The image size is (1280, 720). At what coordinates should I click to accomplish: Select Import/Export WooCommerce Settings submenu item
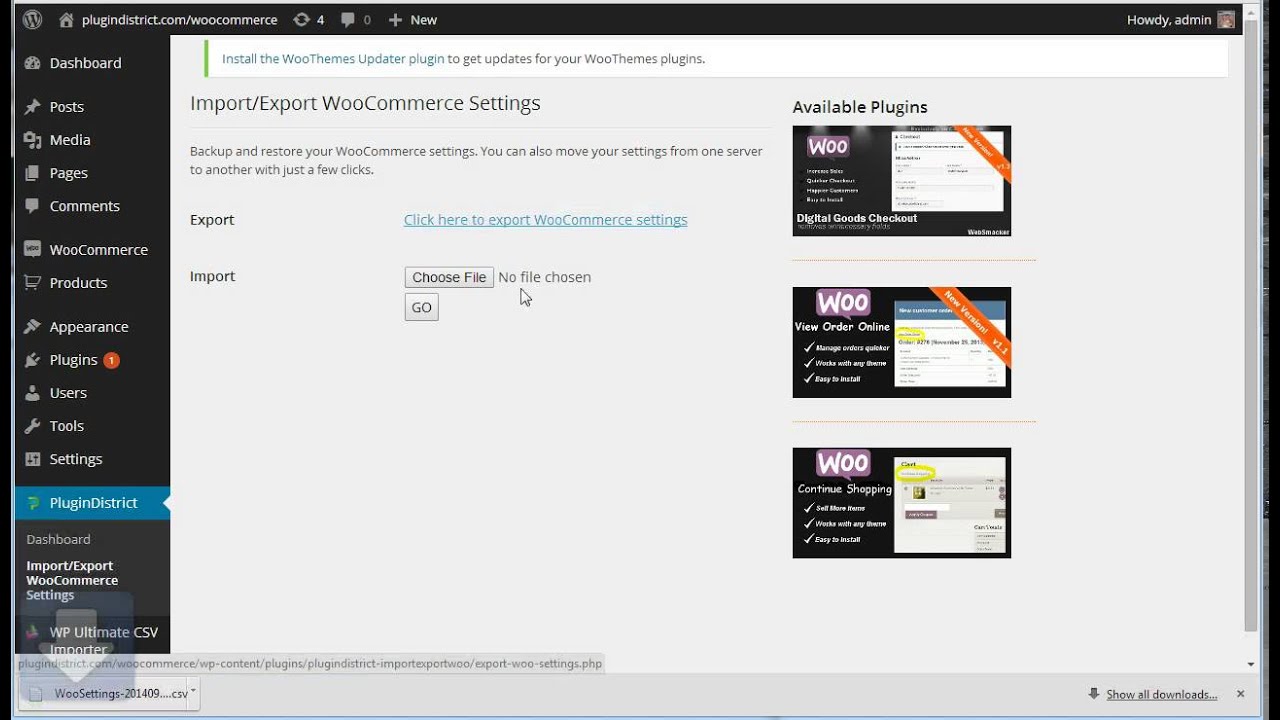coord(72,580)
